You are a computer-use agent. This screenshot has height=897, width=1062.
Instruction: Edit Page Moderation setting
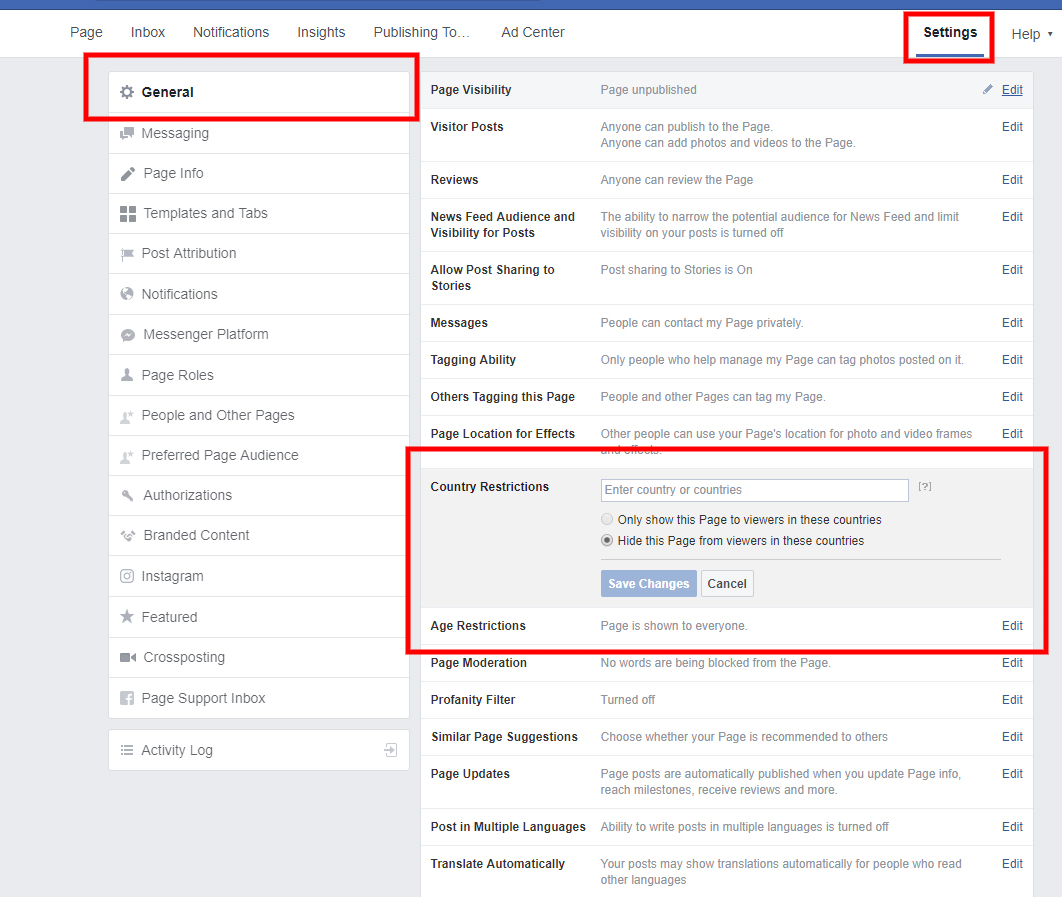coord(1012,663)
